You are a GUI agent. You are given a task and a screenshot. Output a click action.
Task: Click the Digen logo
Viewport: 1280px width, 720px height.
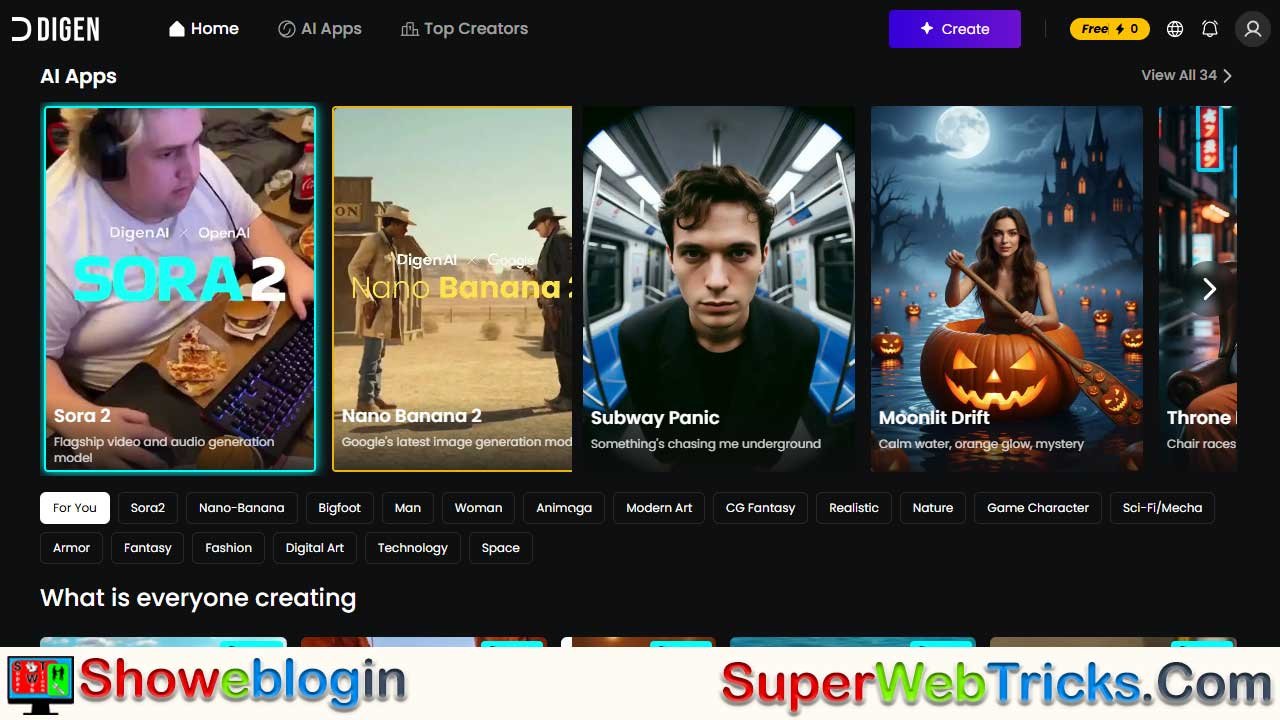[55, 28]
